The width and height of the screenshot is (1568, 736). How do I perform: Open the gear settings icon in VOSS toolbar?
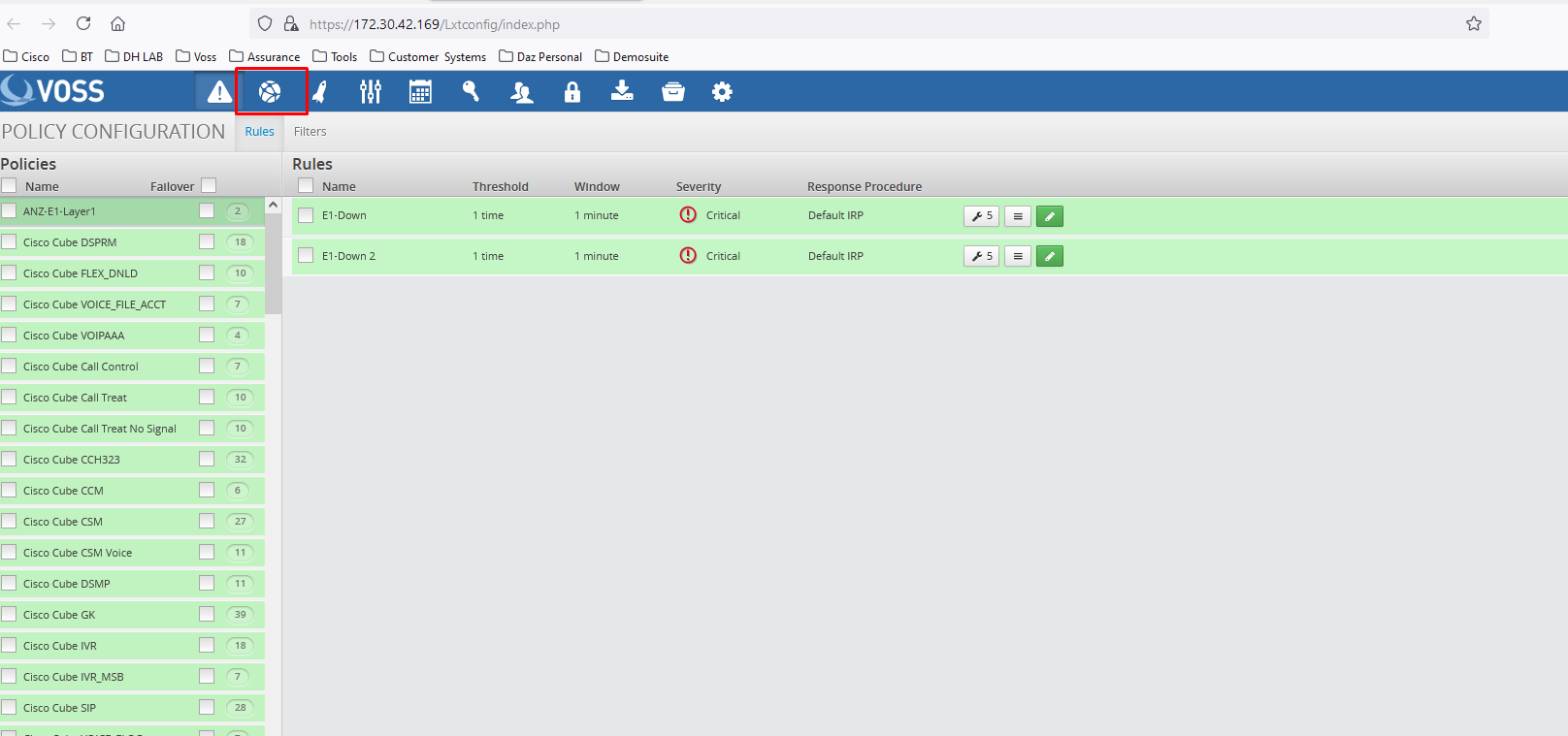[x=722, y=92]
